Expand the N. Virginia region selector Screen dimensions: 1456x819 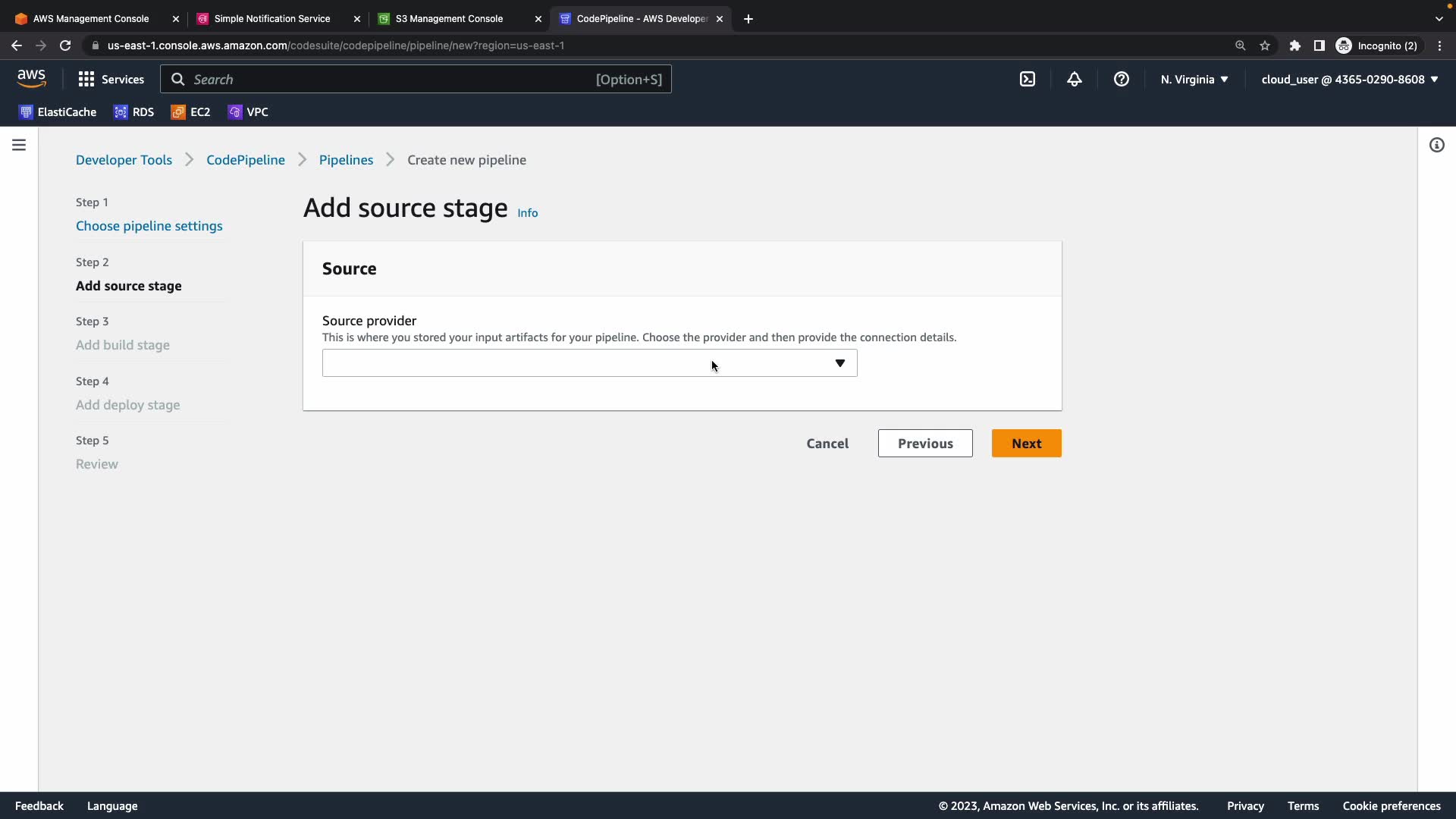coord(1194,79)
